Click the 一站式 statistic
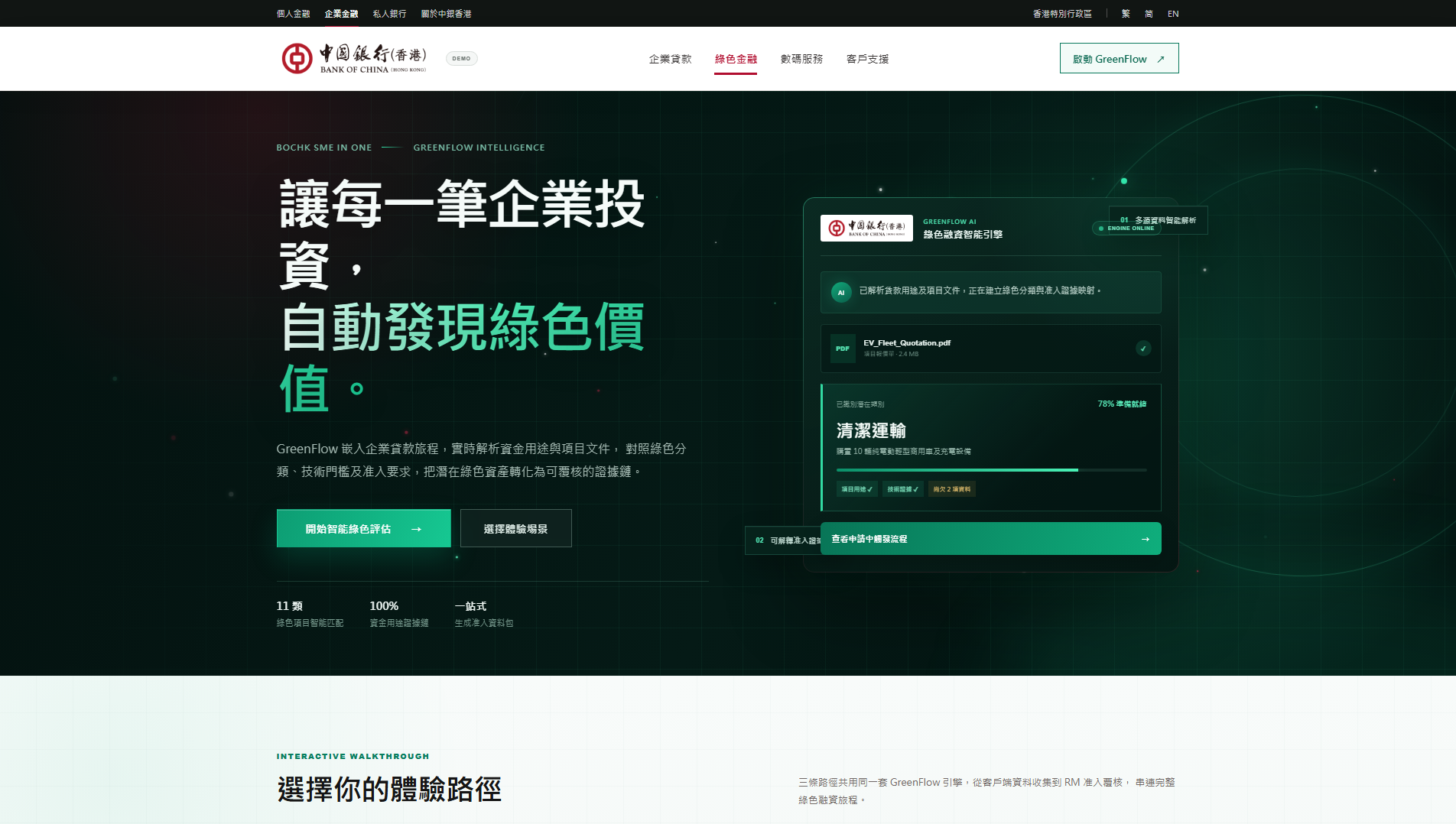 [x=470, y=606]
